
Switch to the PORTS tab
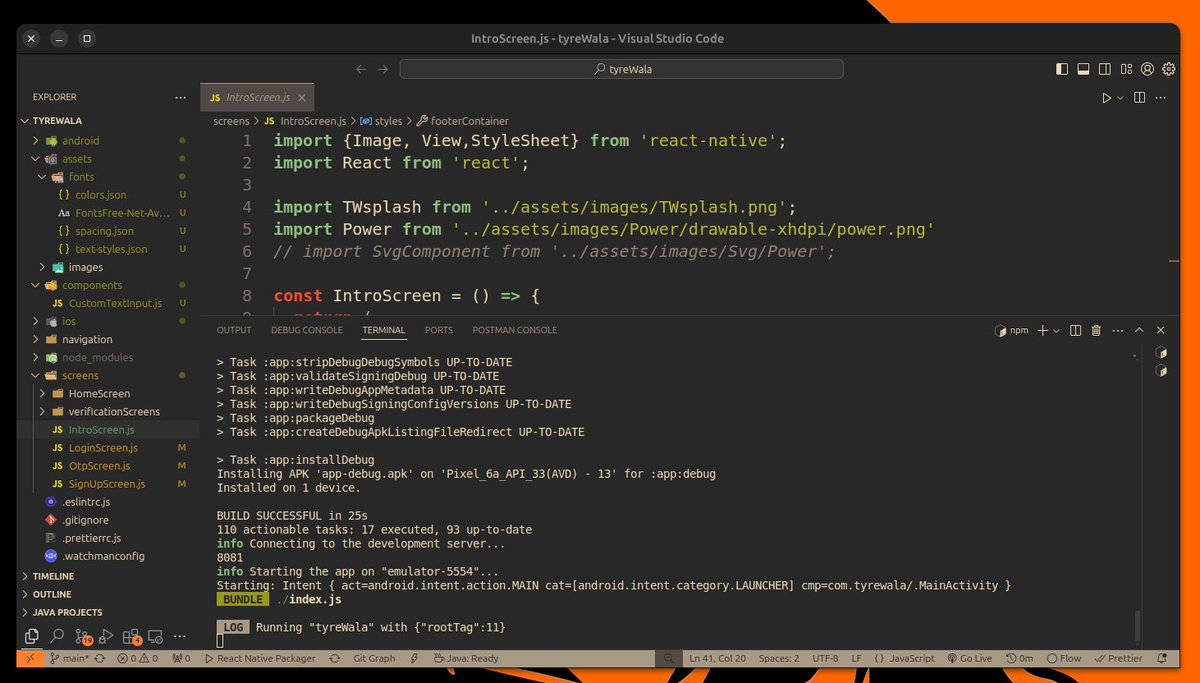(x=439, y=330)
